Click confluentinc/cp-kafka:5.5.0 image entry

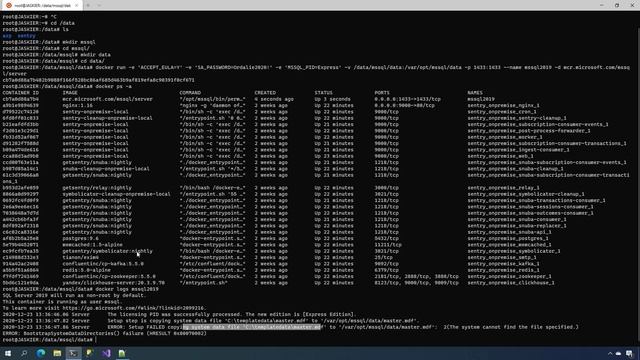103,264
